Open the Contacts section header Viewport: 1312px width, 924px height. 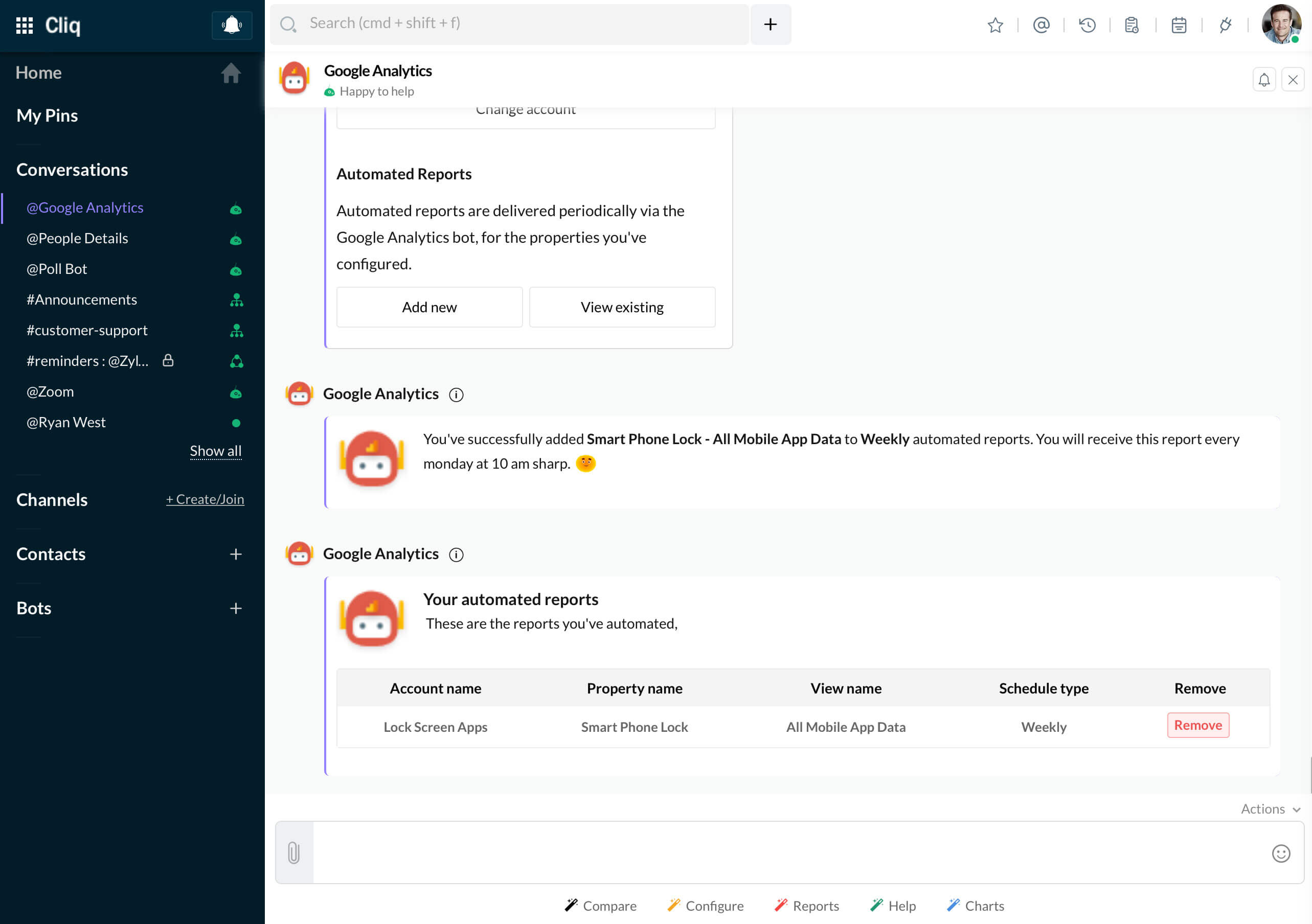[51, 555]
